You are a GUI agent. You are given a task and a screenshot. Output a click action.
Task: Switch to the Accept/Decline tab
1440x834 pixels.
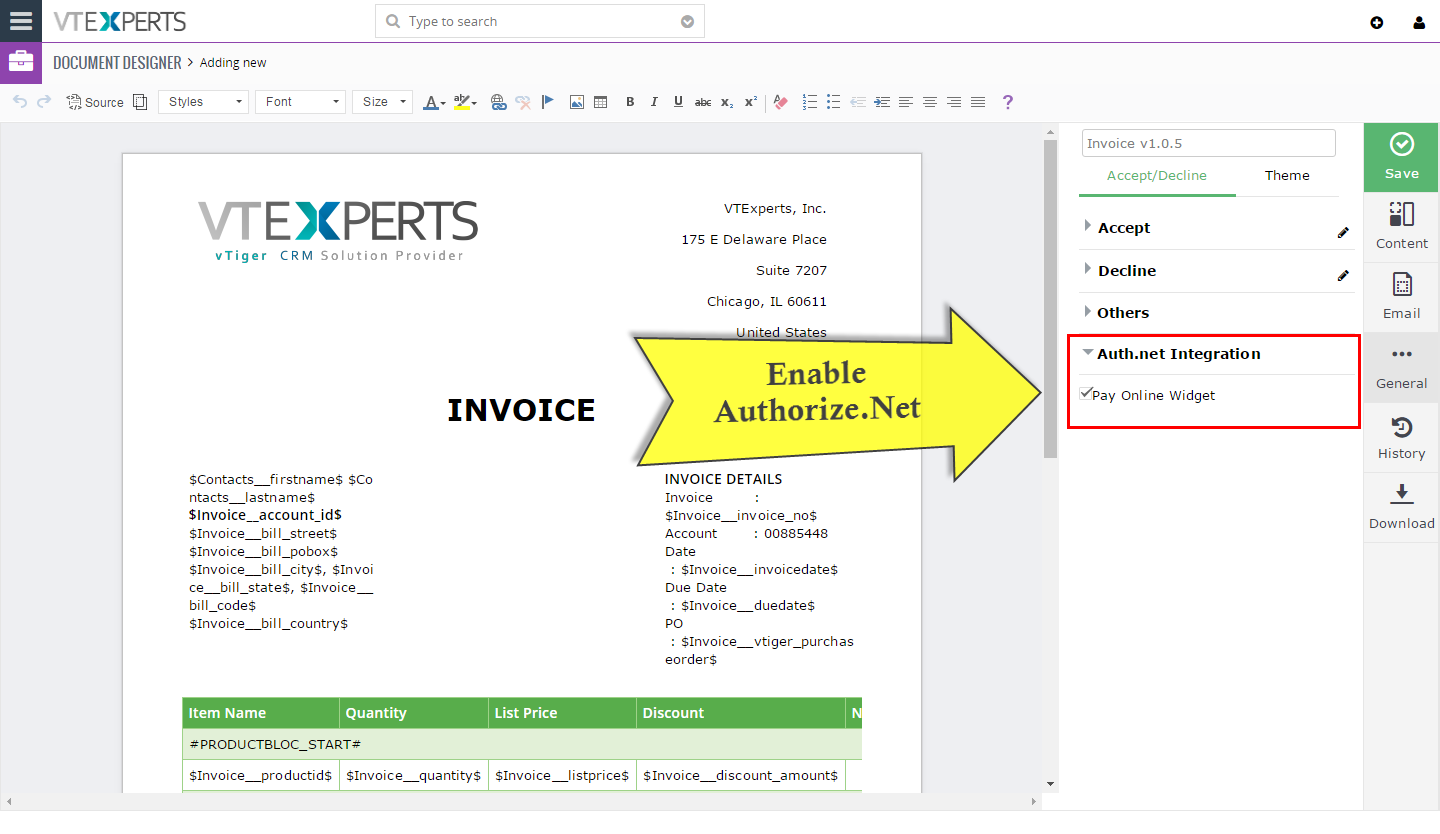(x=1156, y=175)
